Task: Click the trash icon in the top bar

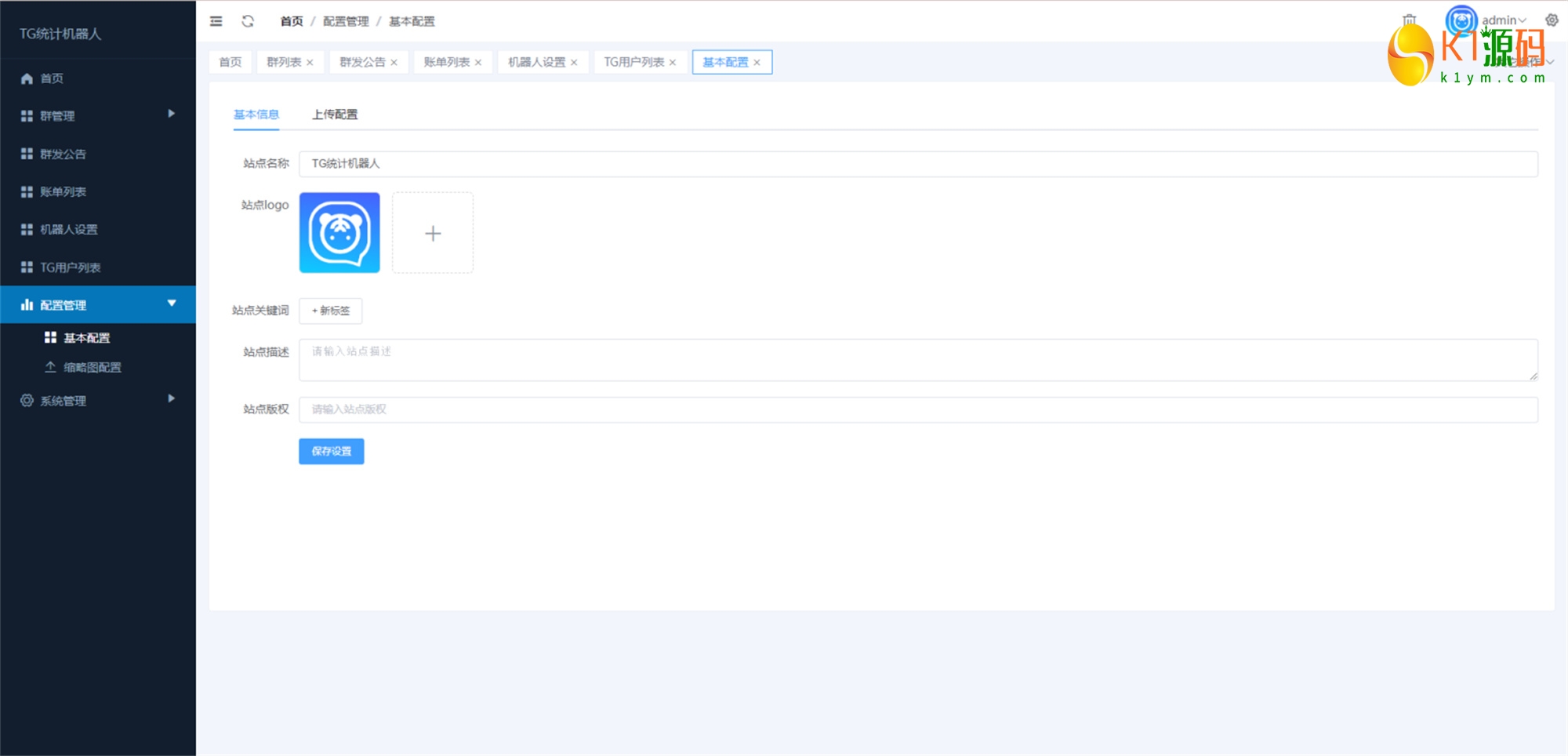Action: pyautogui.click(x=1410, y=20)
